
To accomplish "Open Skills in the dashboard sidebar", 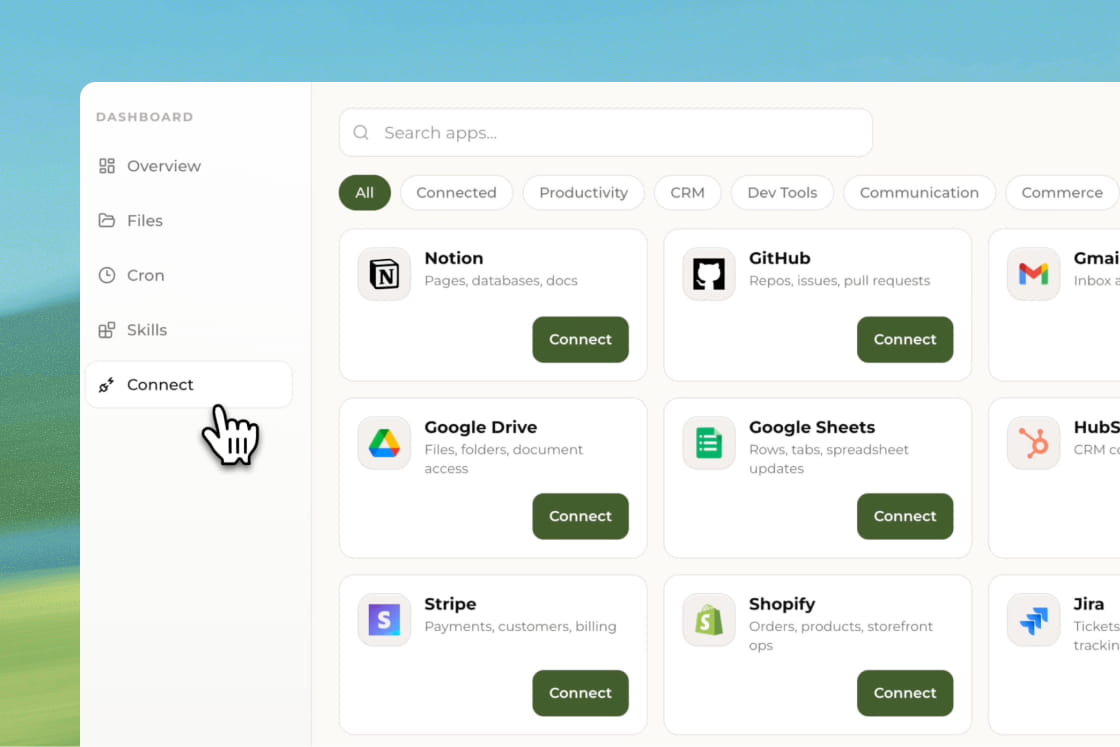I will tap(189, 330).
